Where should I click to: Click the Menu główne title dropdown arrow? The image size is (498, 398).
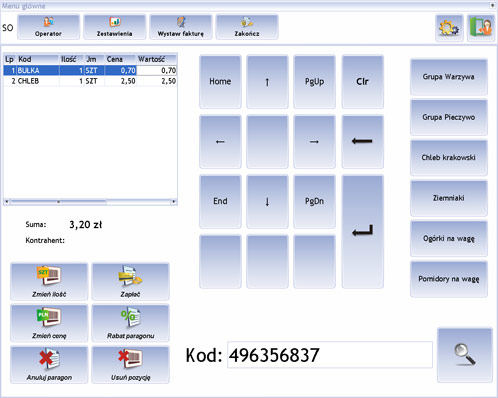492,5
